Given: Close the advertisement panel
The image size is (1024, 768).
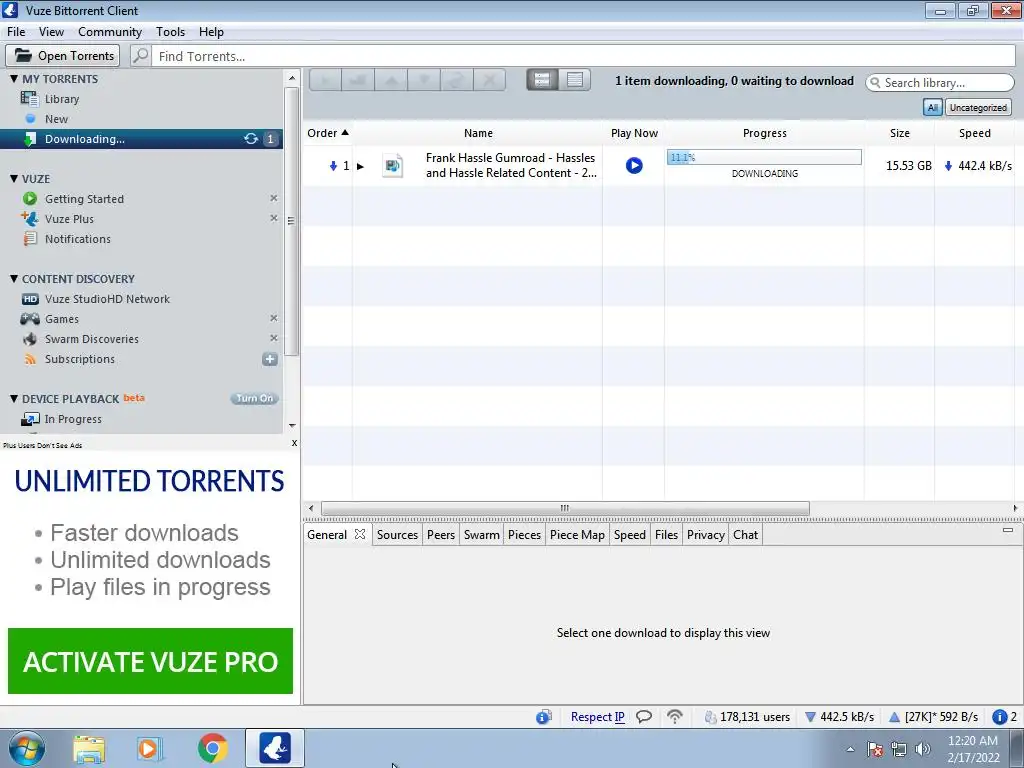Looking at the screenshot, I should [x=295, y=443].
